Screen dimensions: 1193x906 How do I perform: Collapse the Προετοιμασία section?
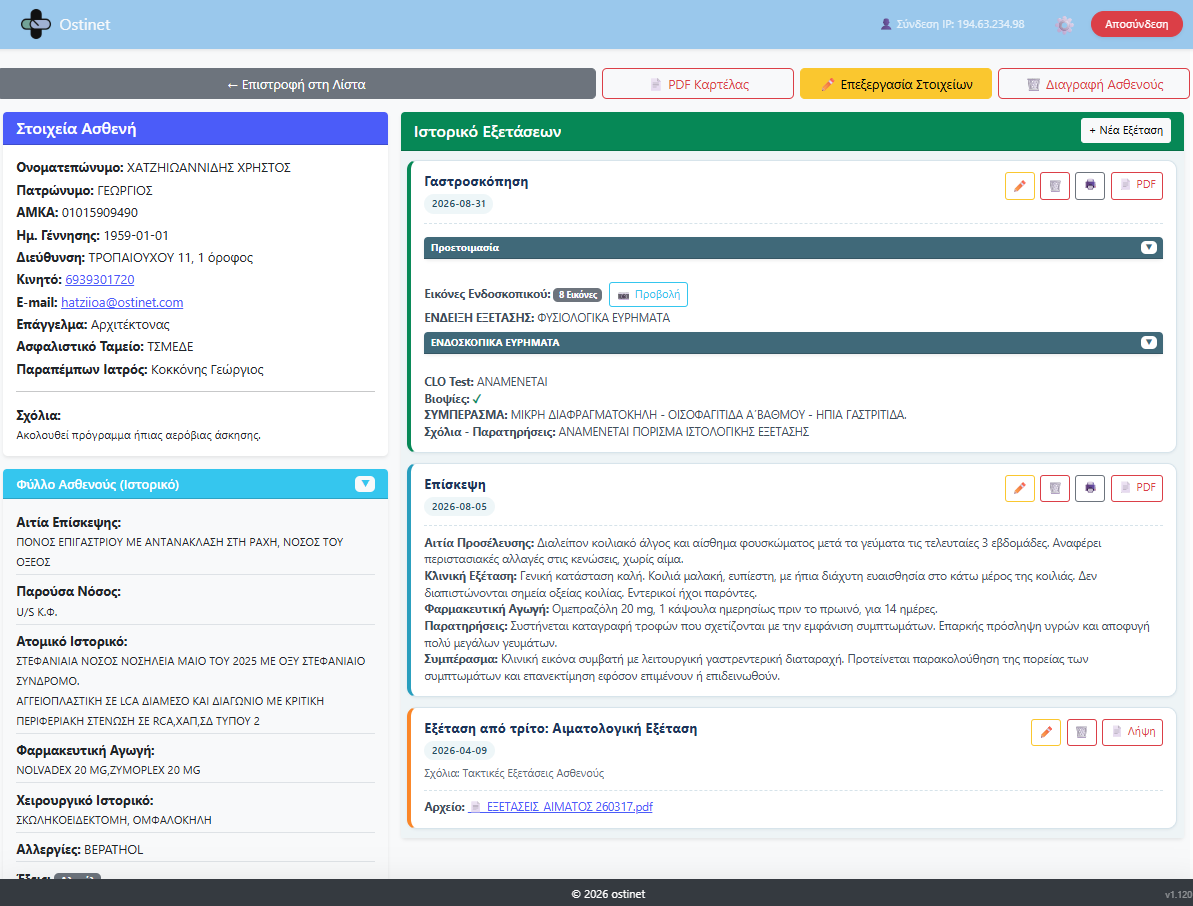[x=1148, y=248]
